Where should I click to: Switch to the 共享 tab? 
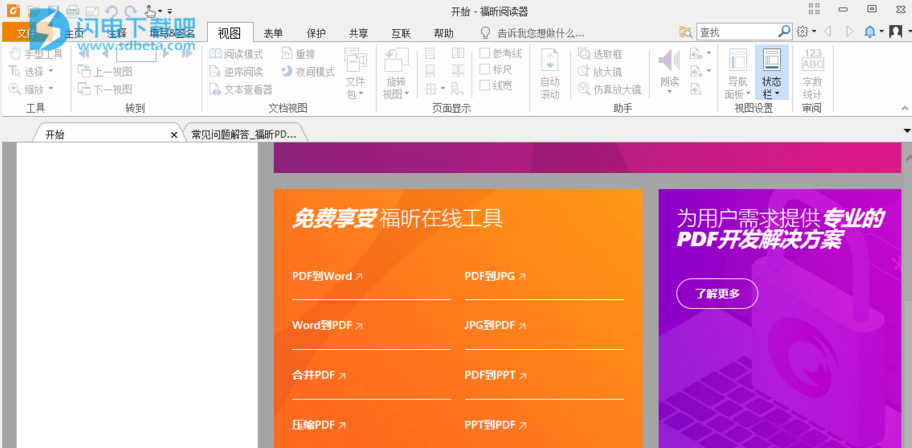[x=359, y=33]
